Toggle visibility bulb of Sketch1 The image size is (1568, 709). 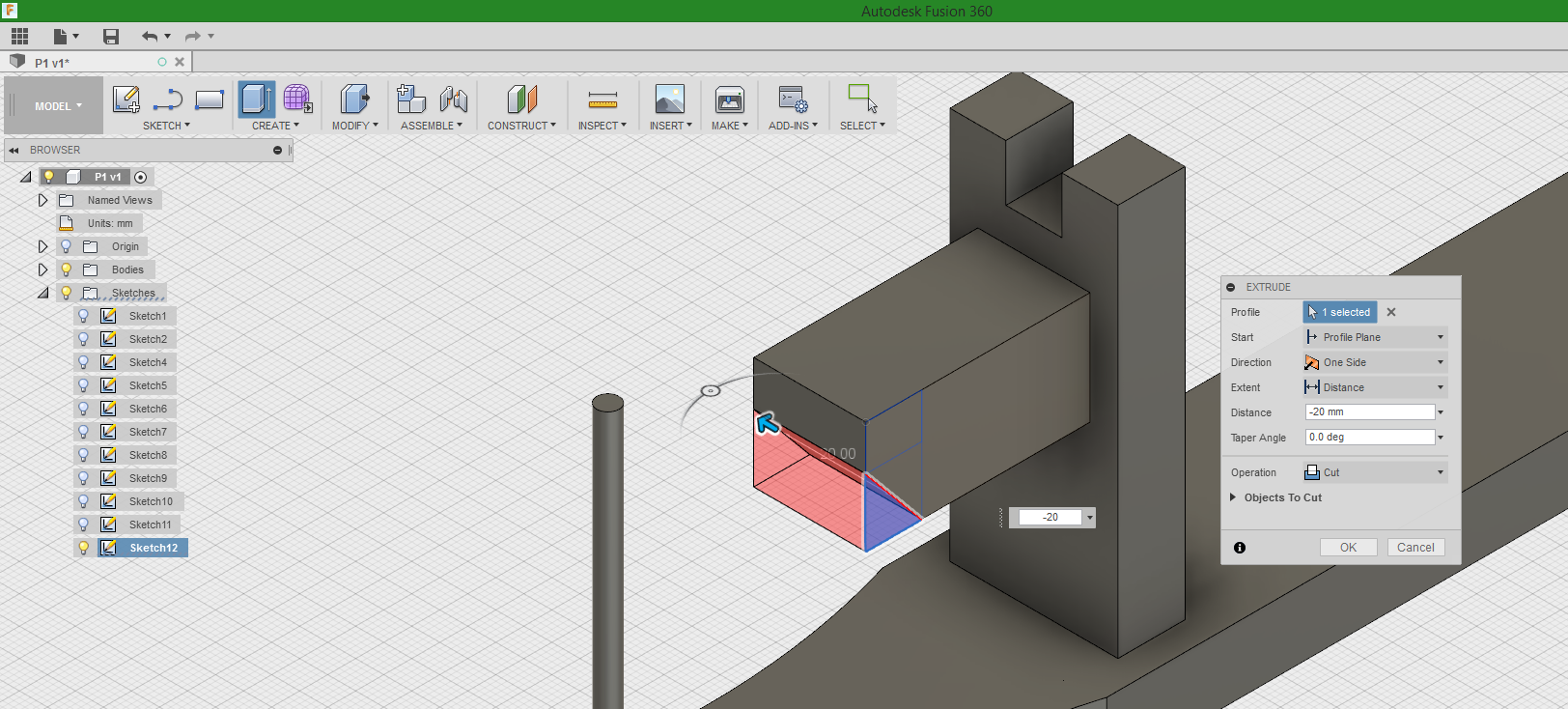pyautogui.click(x=84, y=316)
